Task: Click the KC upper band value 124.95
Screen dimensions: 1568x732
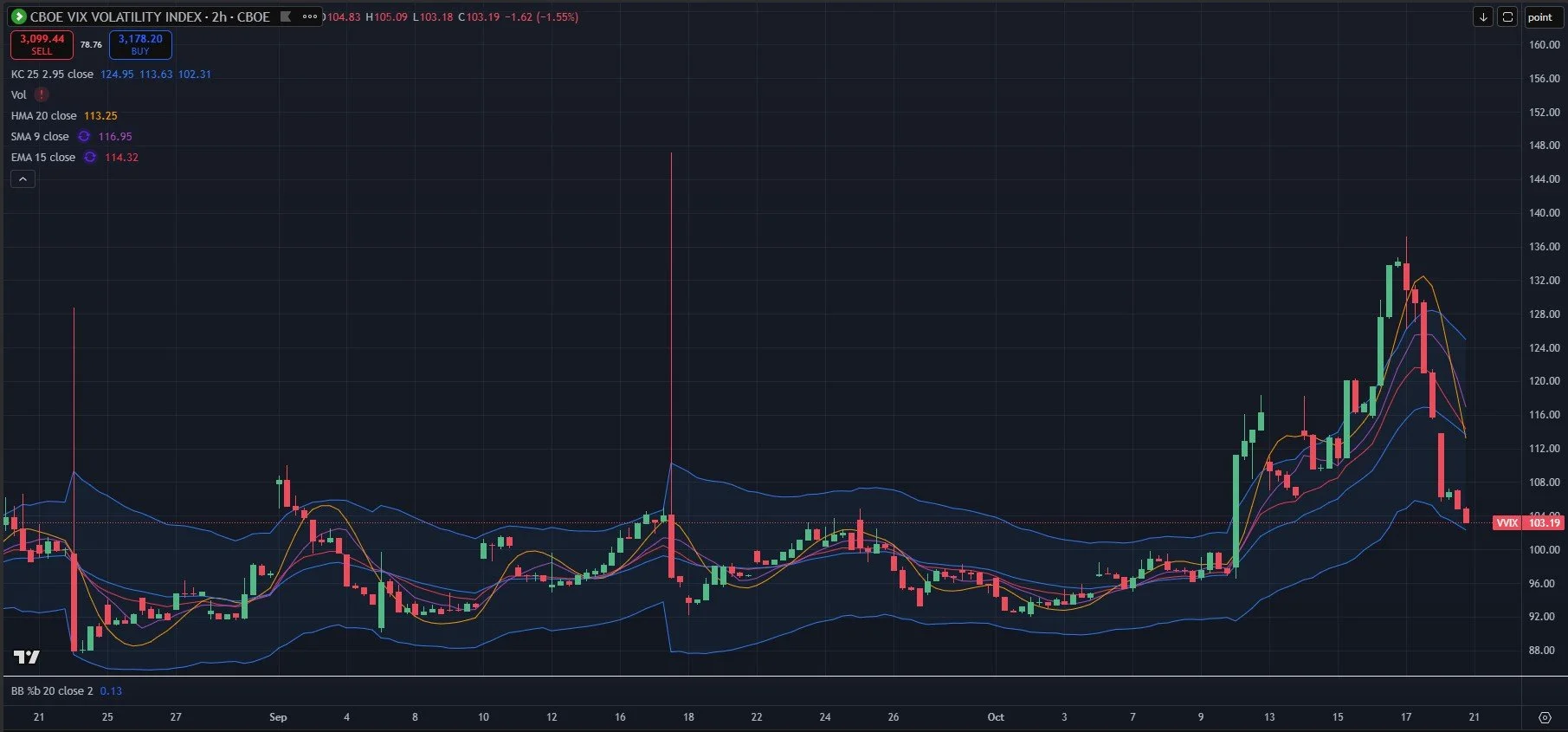Action: point(117,74)
